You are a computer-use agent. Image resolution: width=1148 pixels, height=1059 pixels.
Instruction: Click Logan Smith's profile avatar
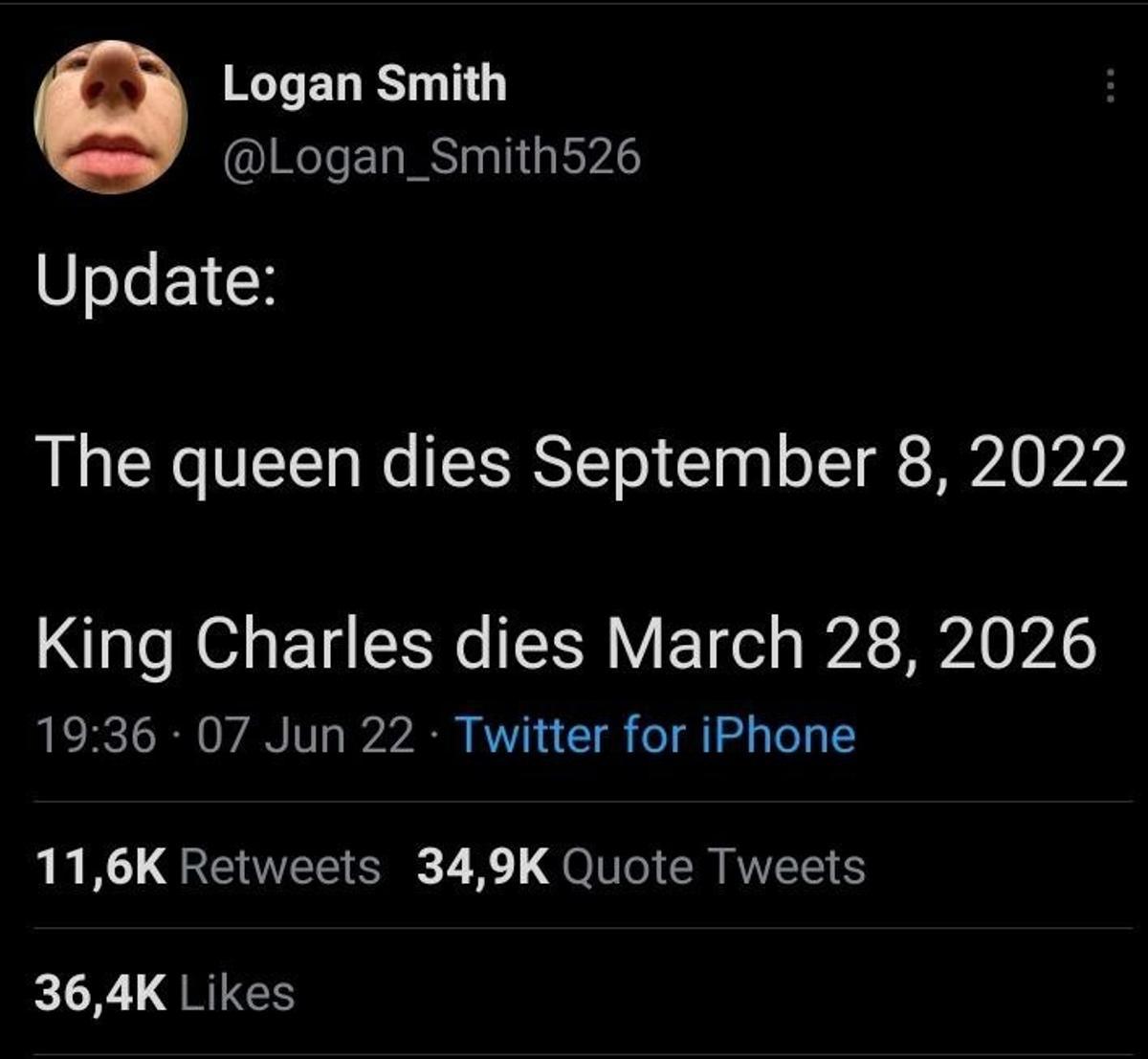tap(110, 115)
